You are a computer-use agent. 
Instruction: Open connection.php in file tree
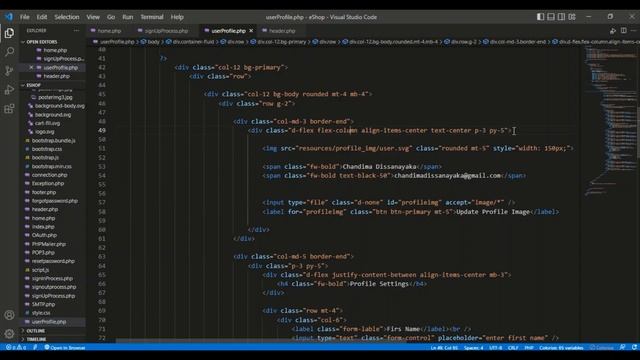pos(49,175)
